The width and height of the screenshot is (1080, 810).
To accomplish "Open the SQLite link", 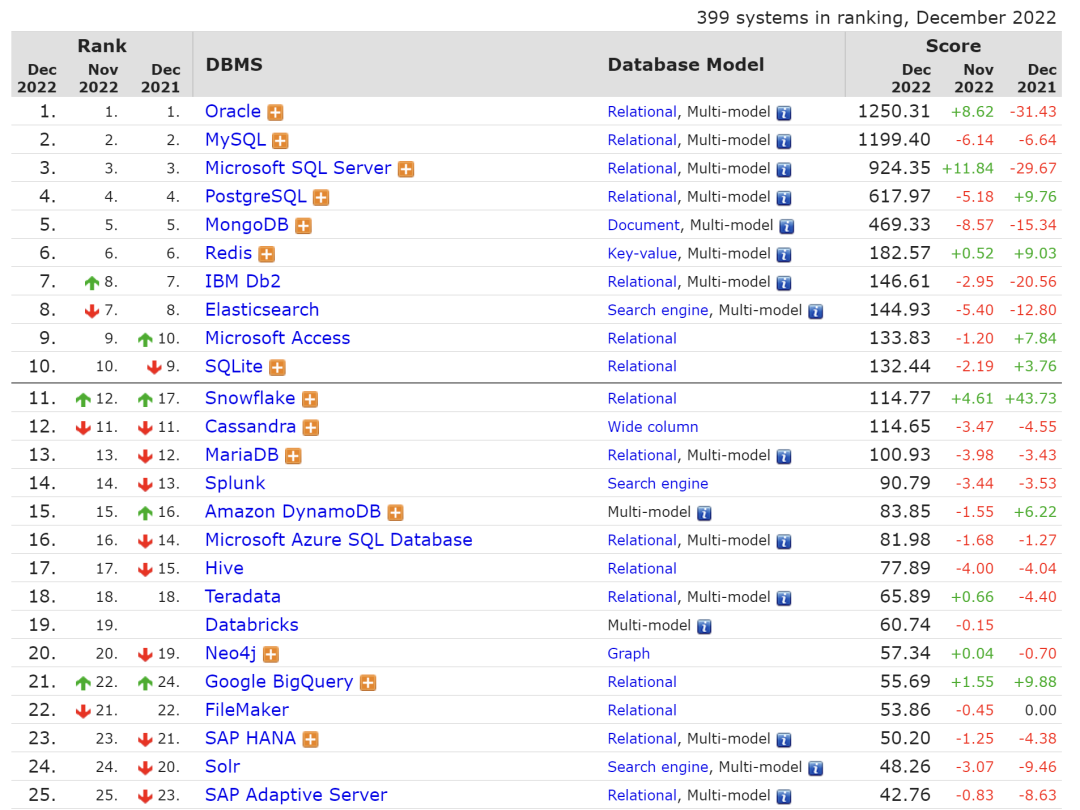I will click(x=233, y=366).
